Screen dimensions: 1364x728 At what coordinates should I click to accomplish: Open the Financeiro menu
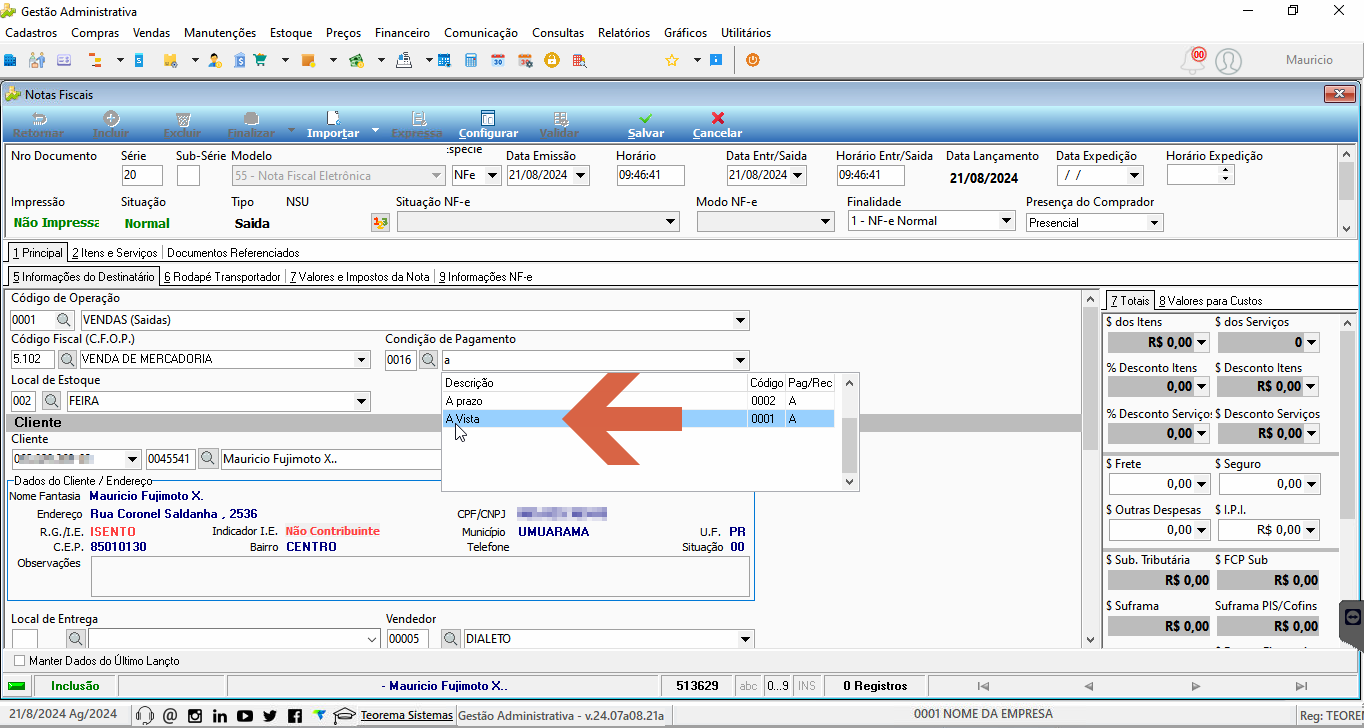(402, 33)
